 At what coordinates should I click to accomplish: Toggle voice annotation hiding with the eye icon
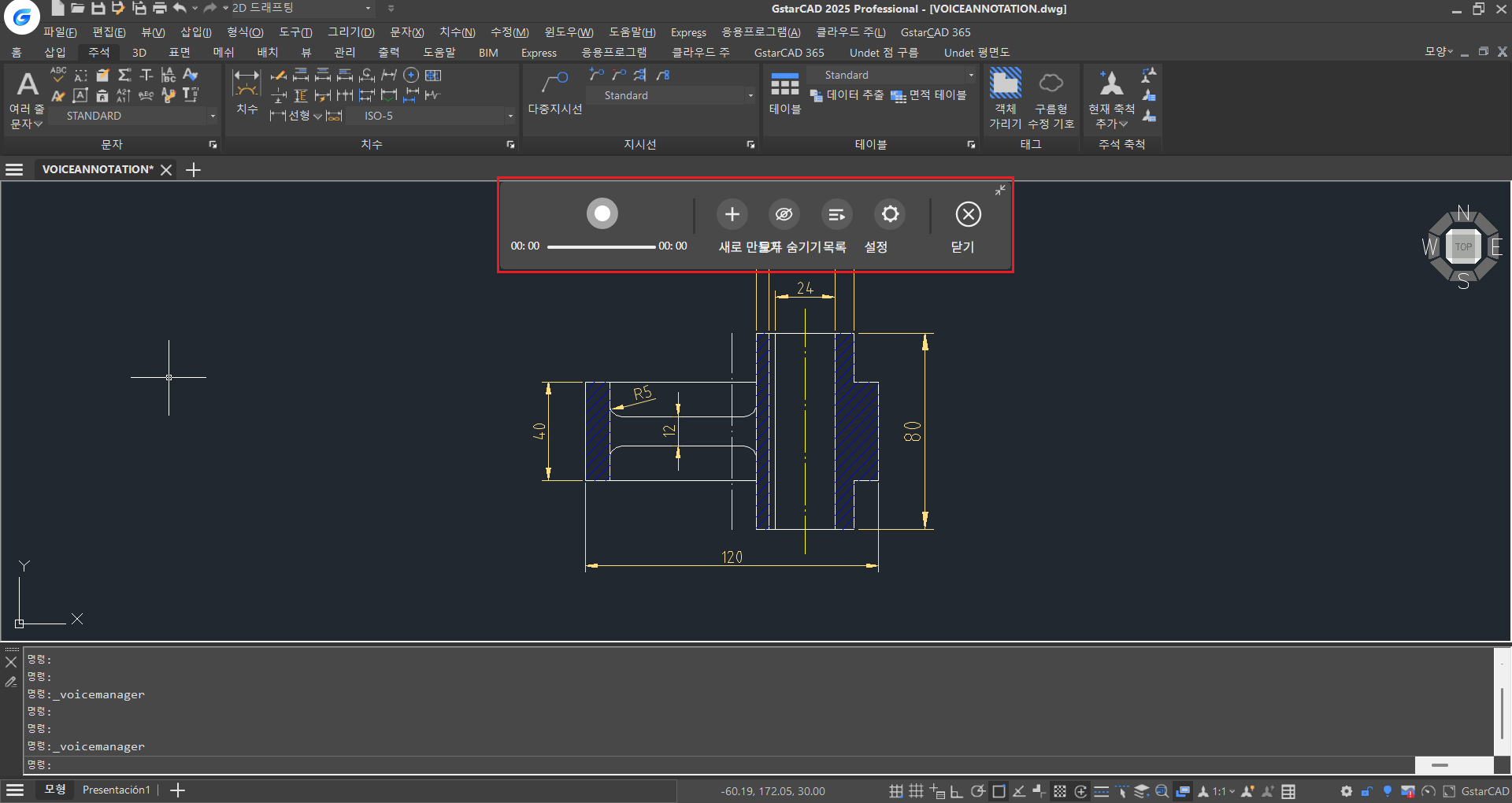pos(784,214)
